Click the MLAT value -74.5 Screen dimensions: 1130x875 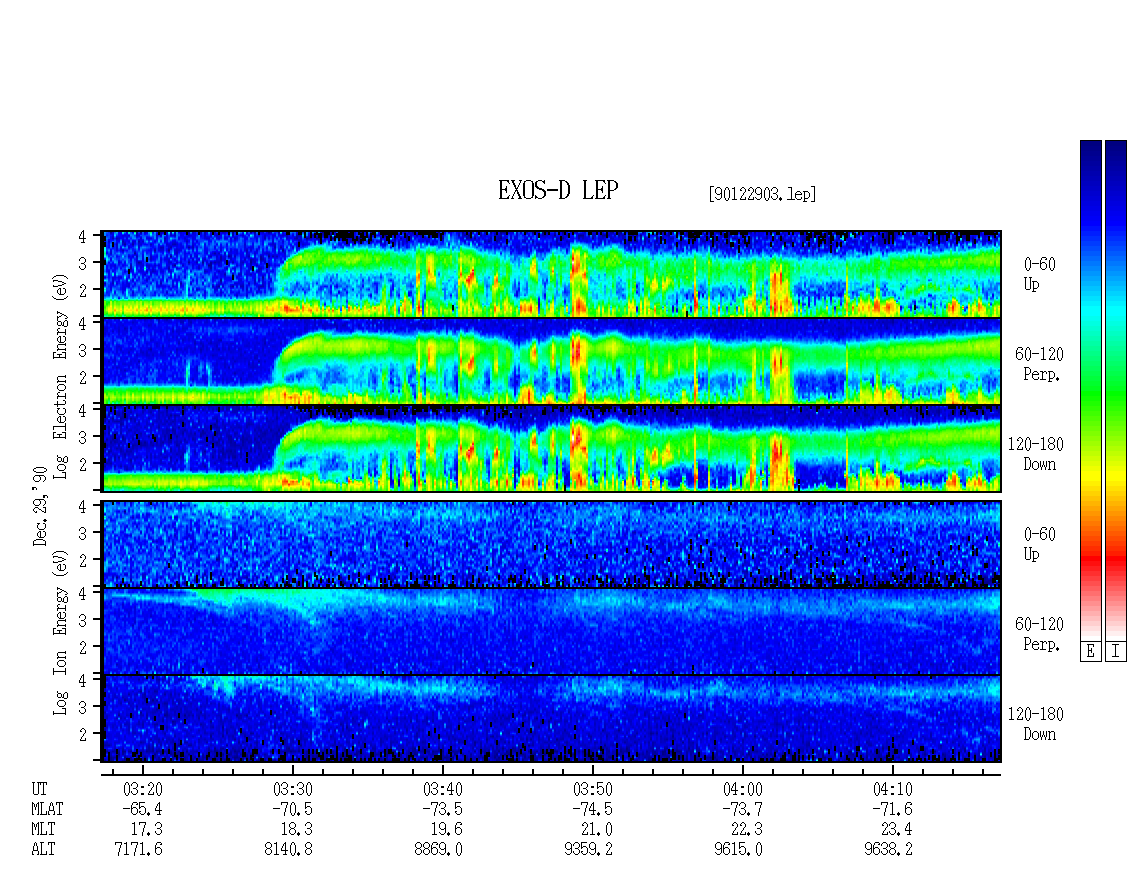(592, 809)
